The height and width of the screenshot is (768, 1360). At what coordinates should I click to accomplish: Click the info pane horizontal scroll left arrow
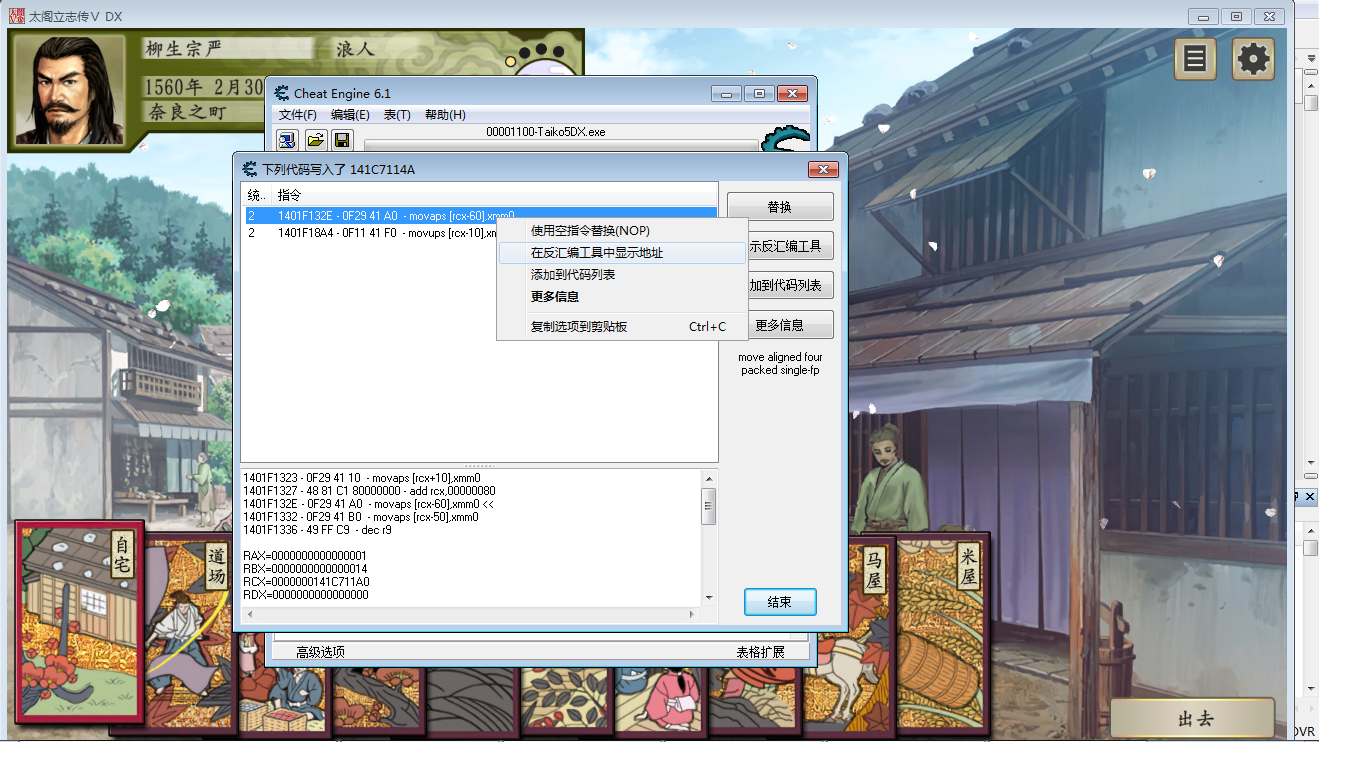pos(249,613)
